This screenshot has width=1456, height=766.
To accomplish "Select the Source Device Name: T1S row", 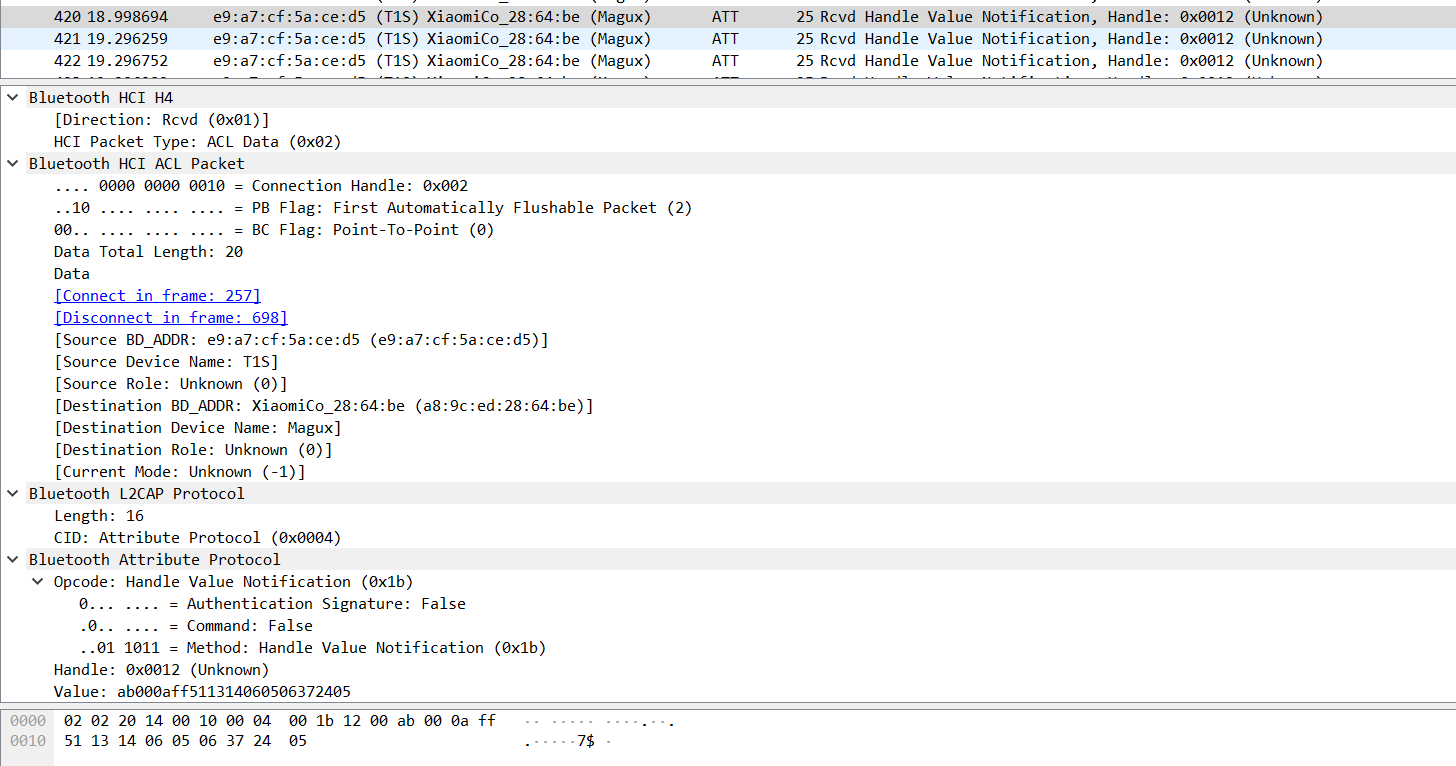I will (x=166, y=362).
